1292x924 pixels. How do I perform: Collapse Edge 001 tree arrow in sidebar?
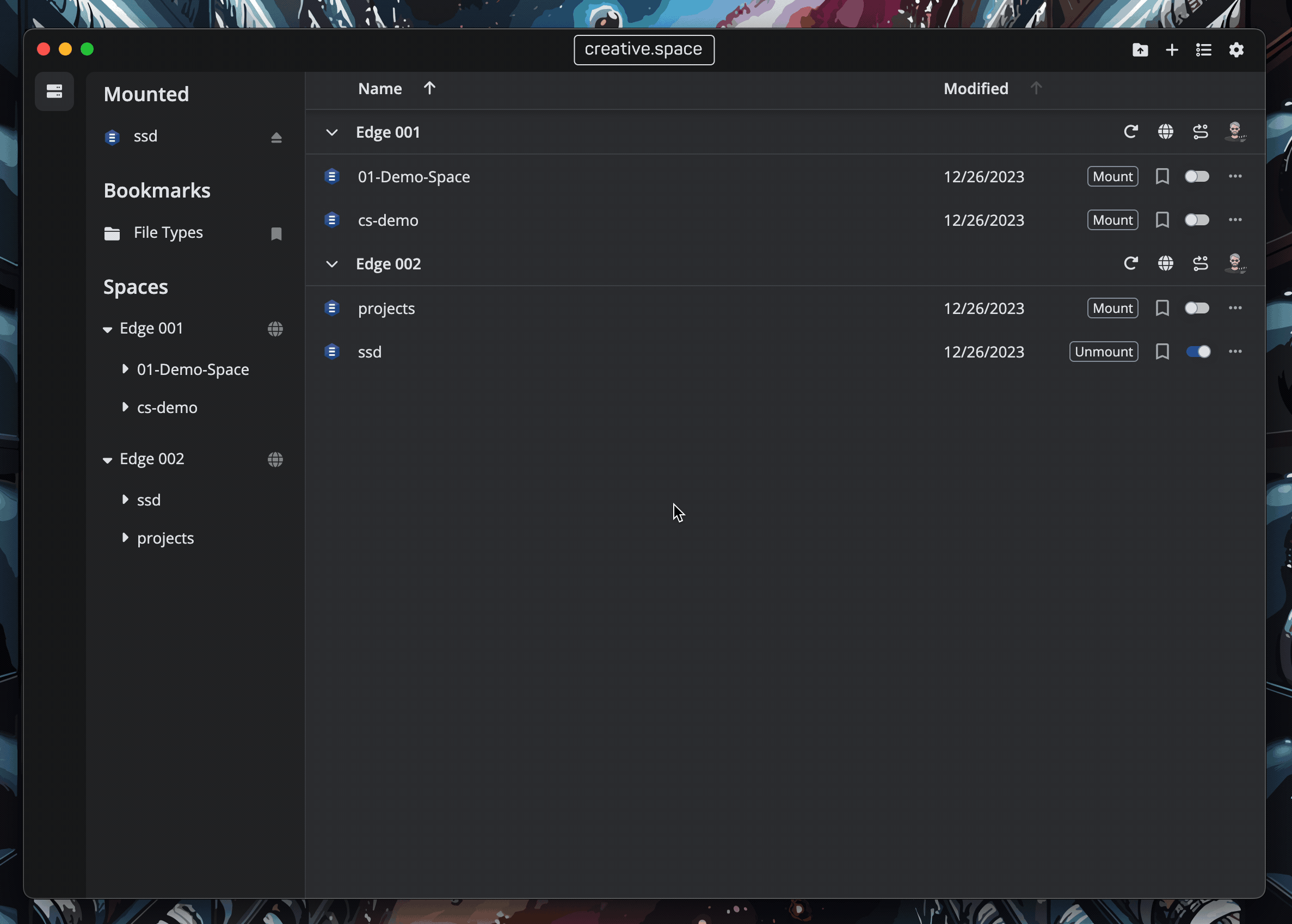coord(108,329)
